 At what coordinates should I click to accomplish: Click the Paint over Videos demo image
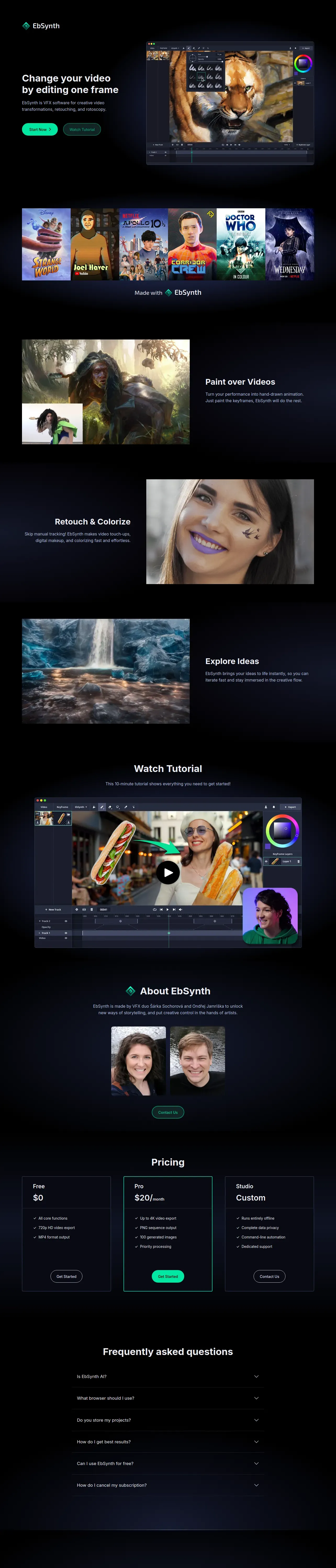(x=105, y=391)
